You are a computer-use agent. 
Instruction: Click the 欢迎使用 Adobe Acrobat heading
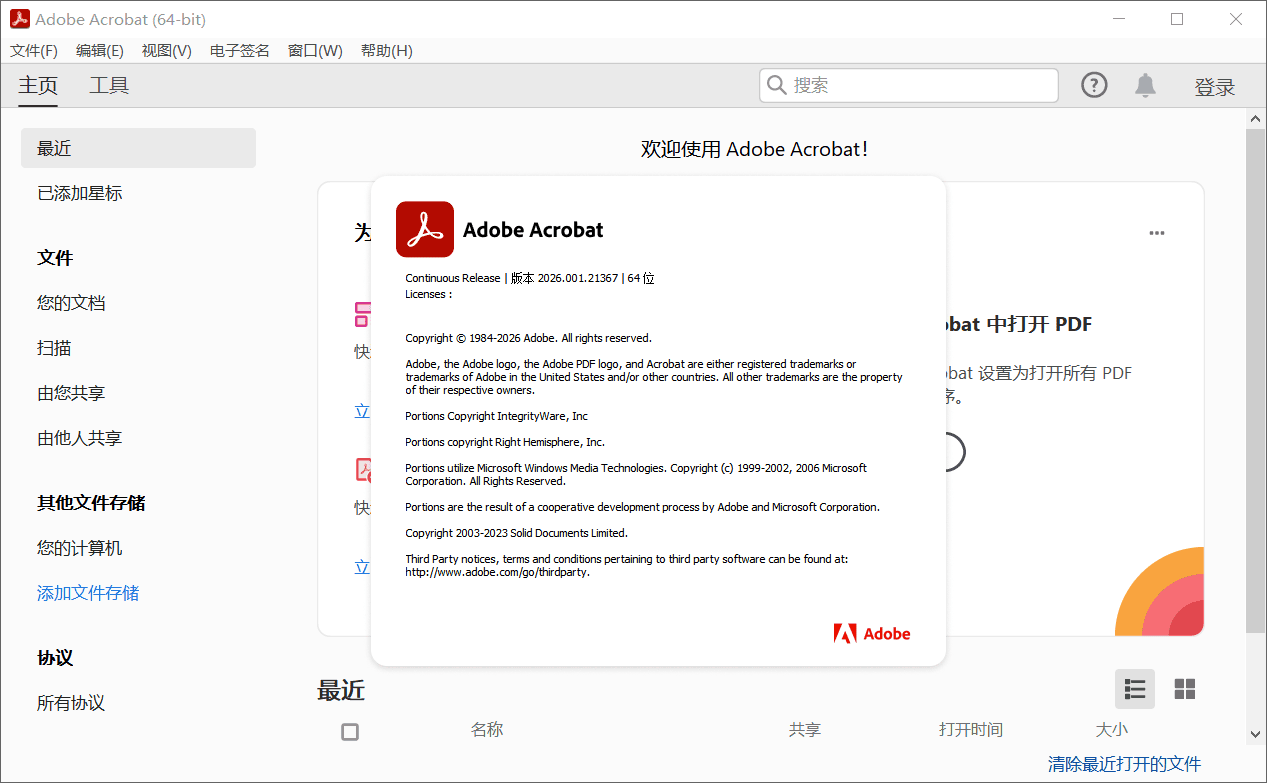click(755, 149)
